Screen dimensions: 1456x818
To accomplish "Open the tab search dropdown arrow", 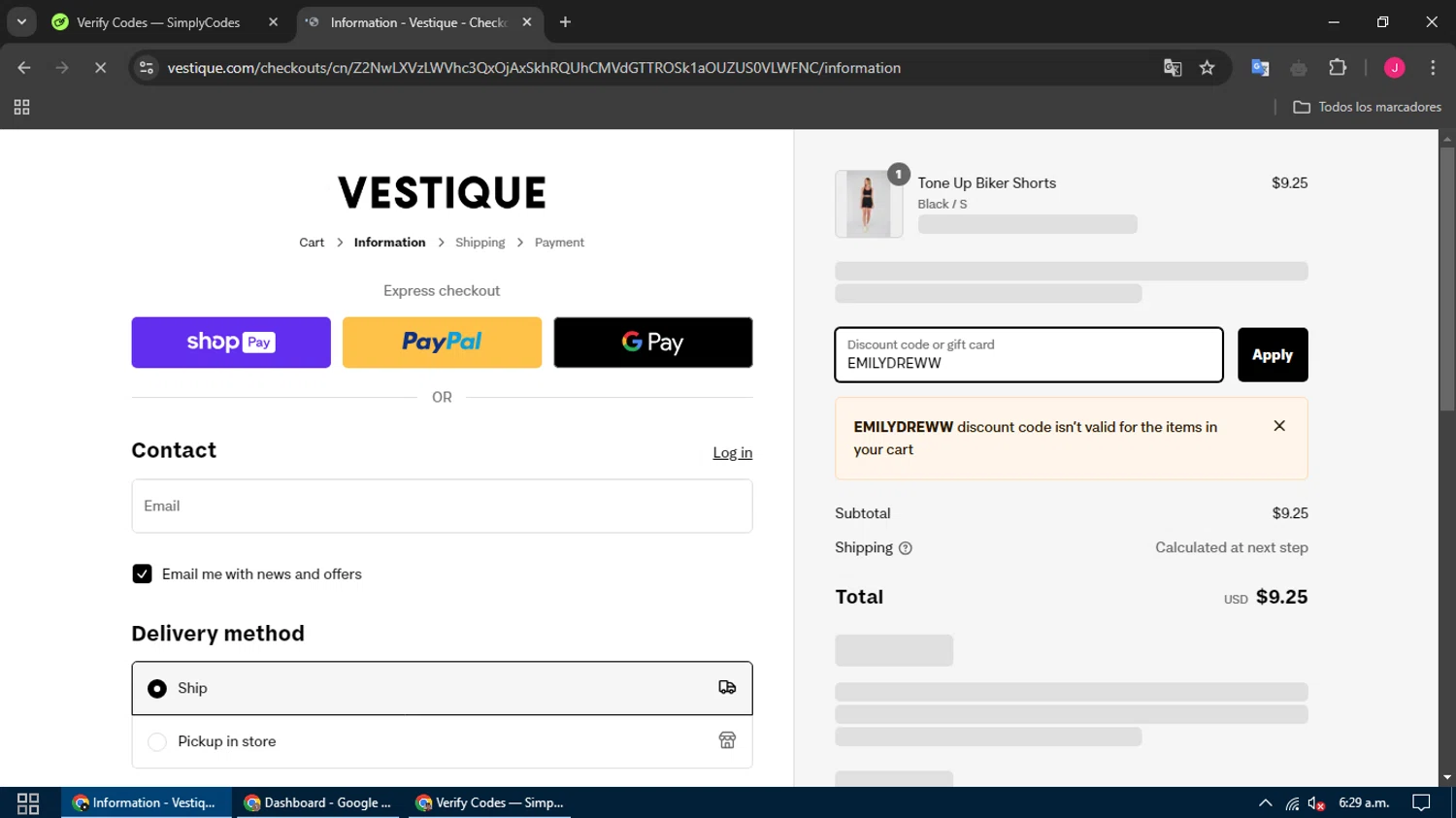I will (x=21, y=21).
